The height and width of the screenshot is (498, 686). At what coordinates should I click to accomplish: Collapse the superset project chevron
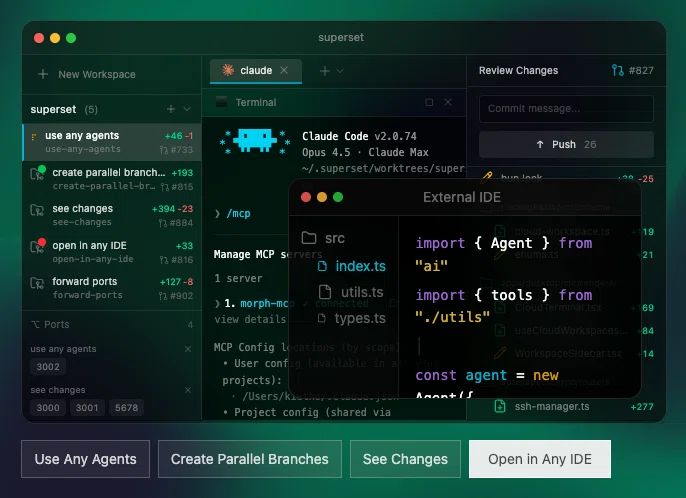187,109
